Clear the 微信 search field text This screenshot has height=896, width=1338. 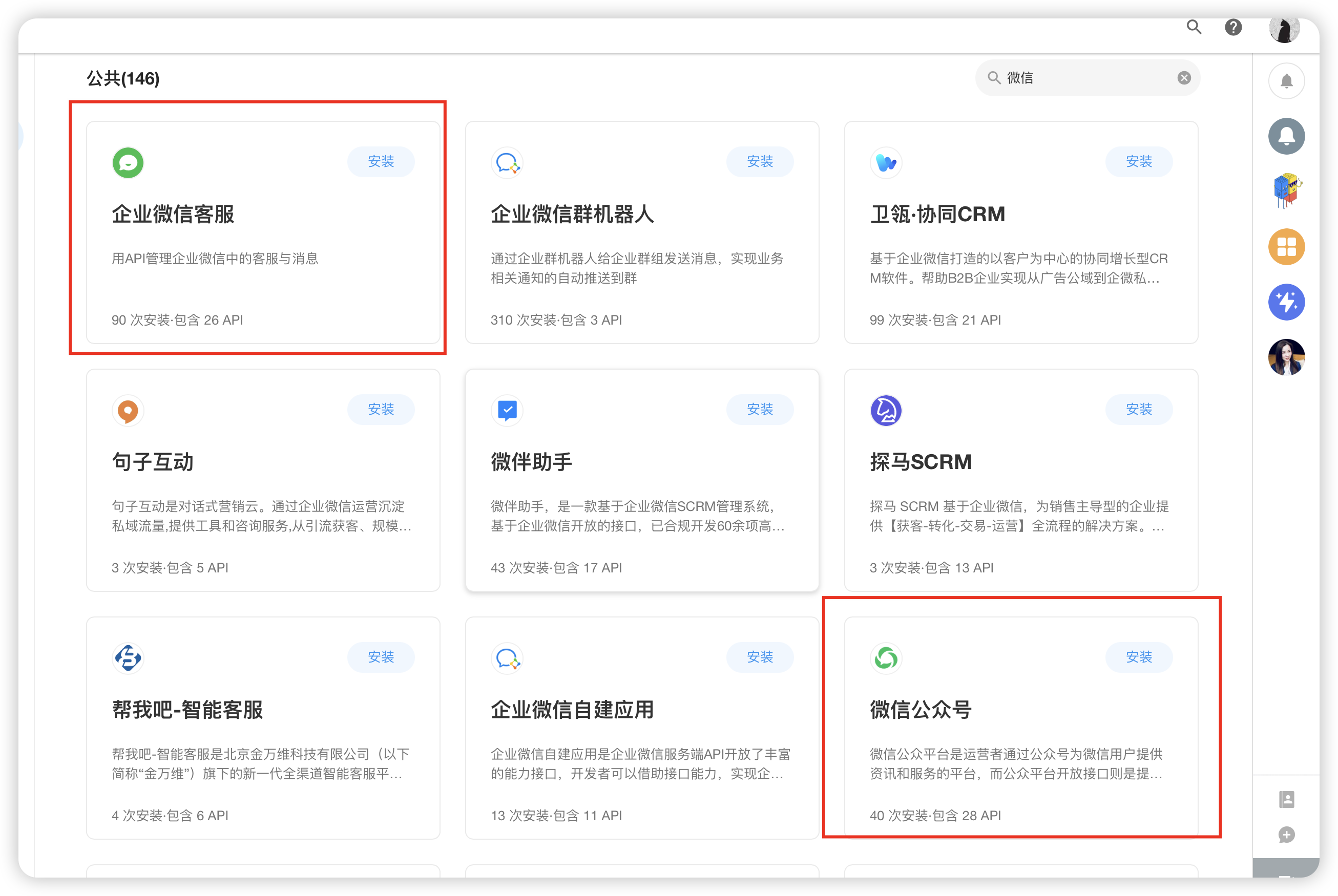click(1184, 78)
